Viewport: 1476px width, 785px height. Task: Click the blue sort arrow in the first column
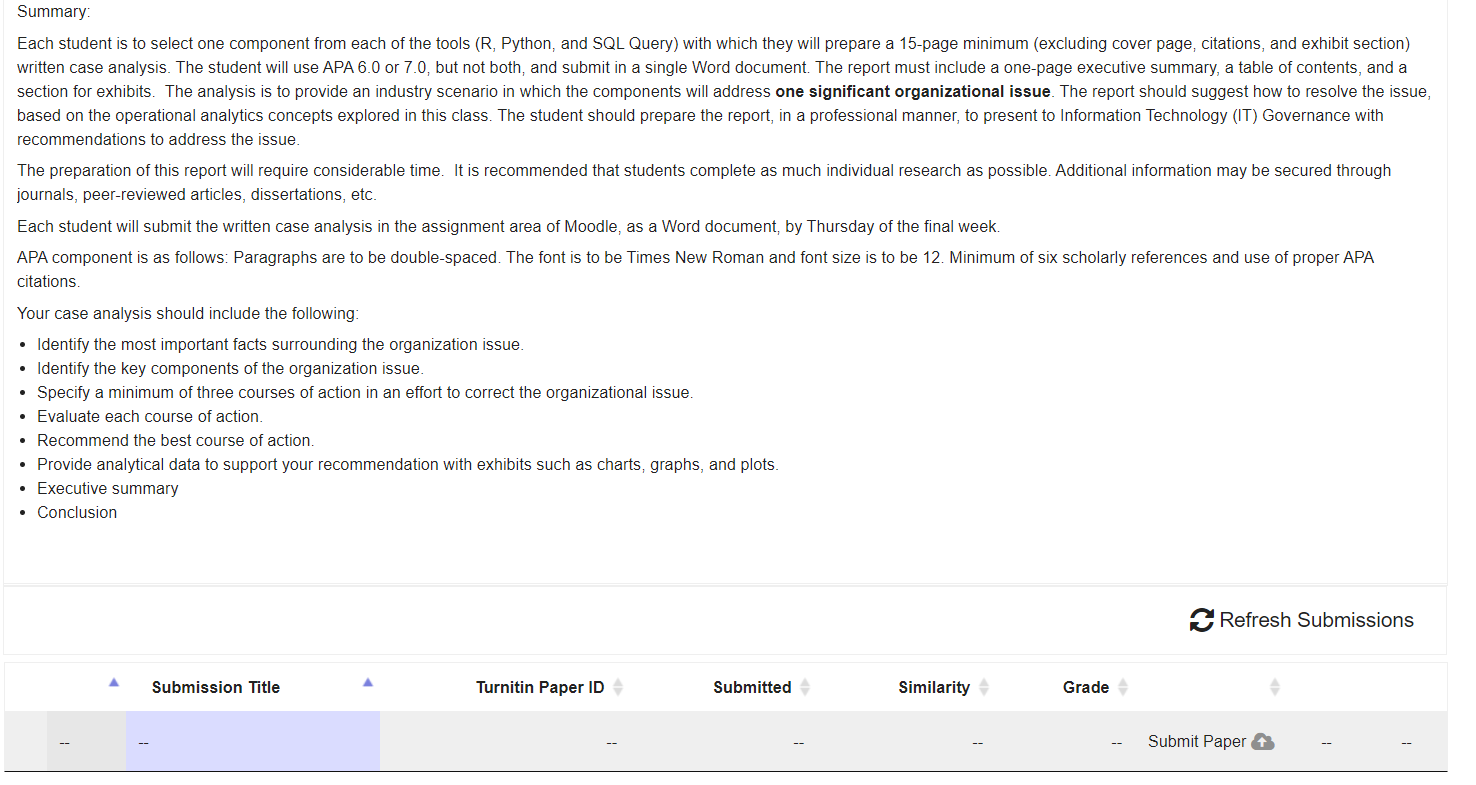click(x=114, y=682)
